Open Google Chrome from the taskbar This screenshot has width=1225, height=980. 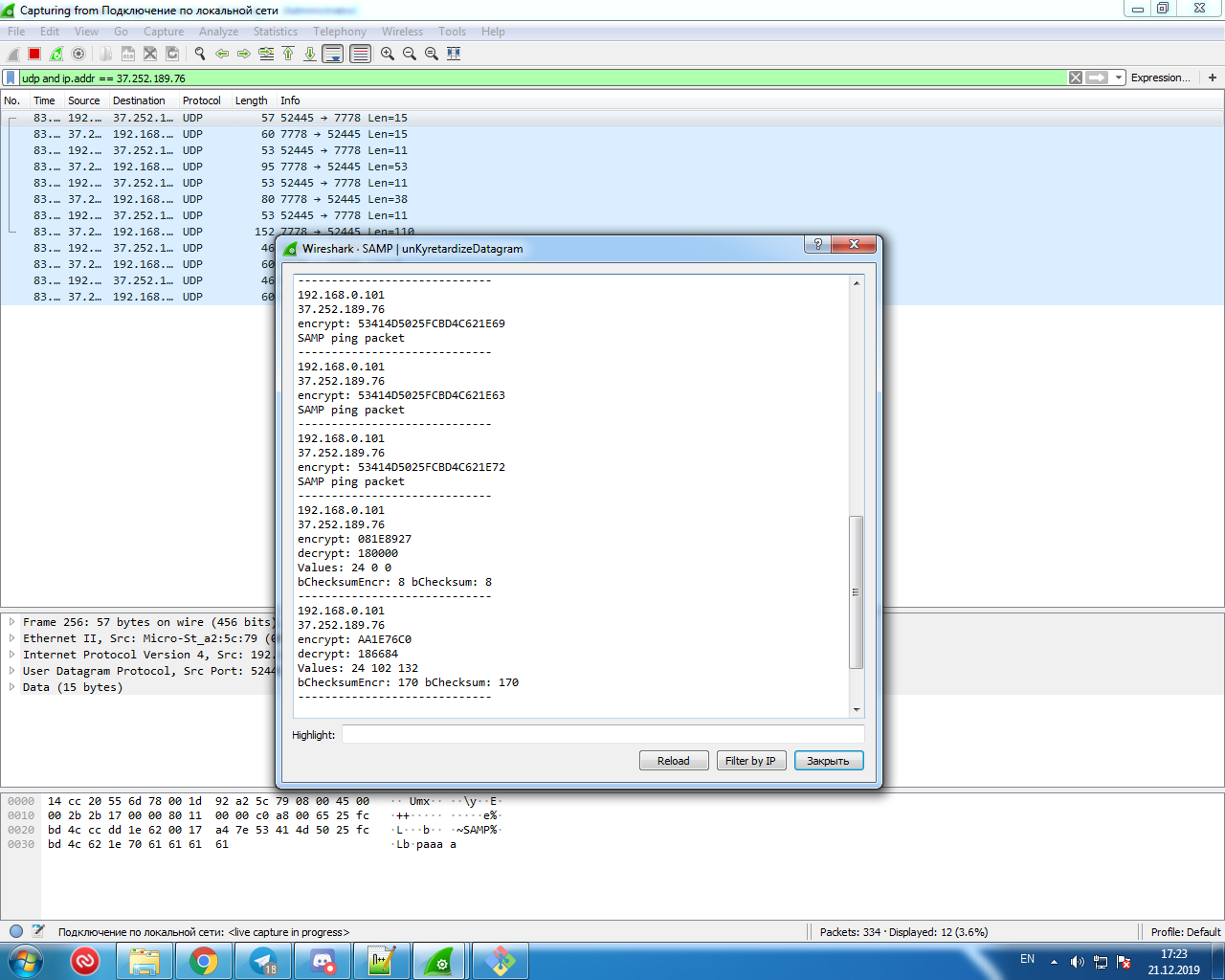(204, 961)
